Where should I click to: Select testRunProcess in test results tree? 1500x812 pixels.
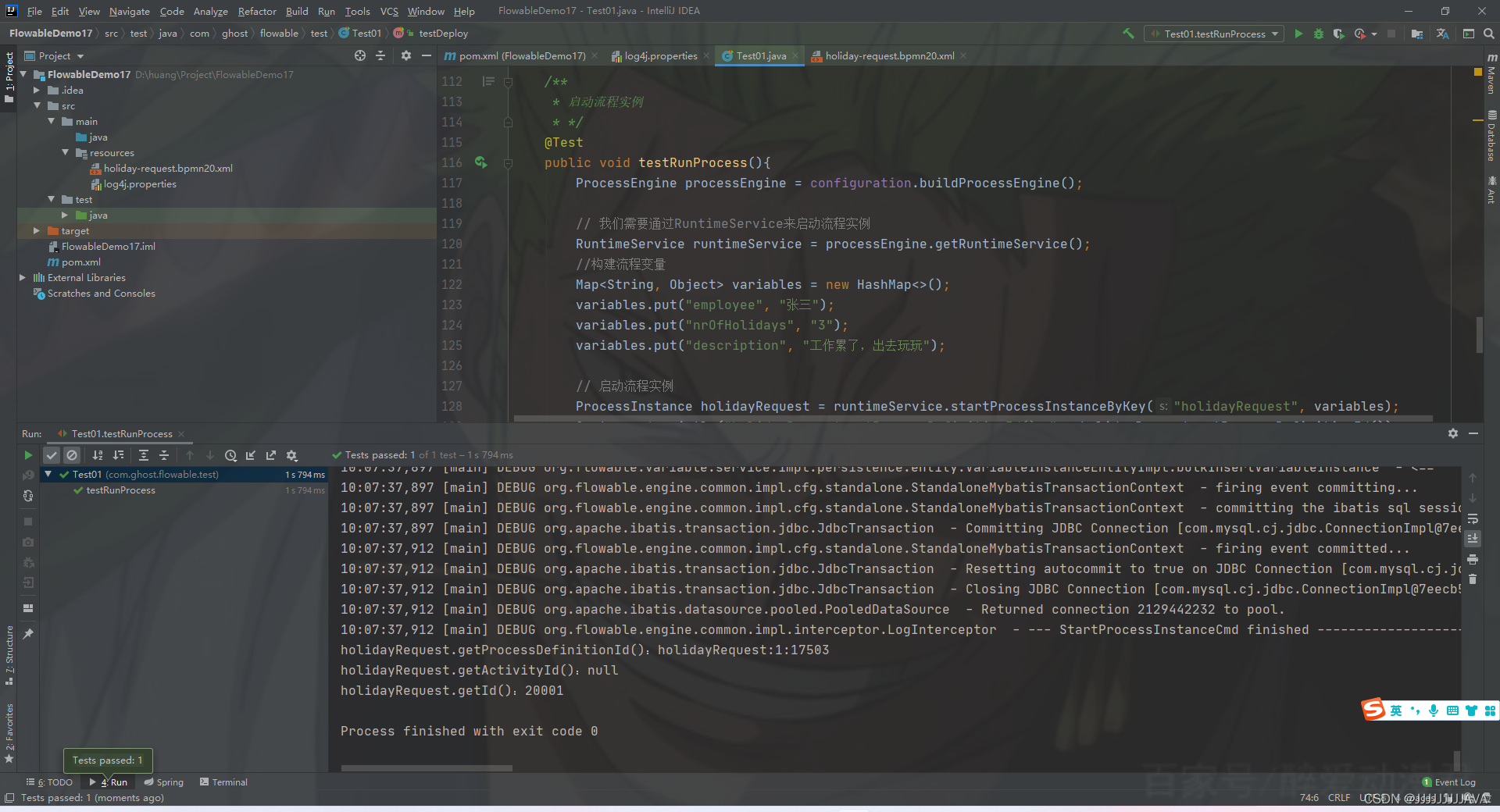(120, 490)
